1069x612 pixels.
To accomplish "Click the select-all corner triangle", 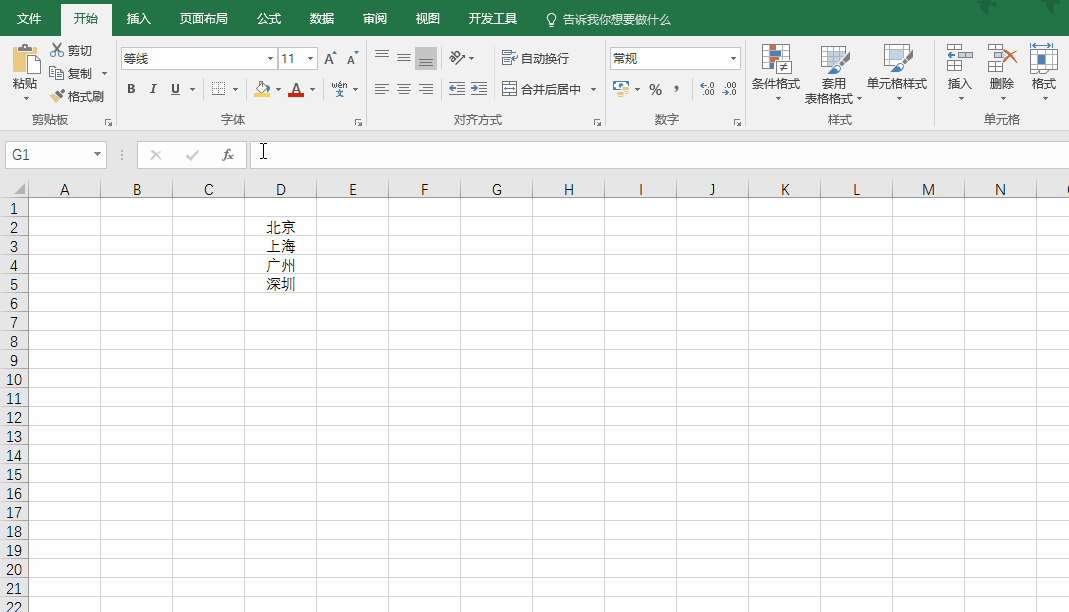I will pos(18,189).
